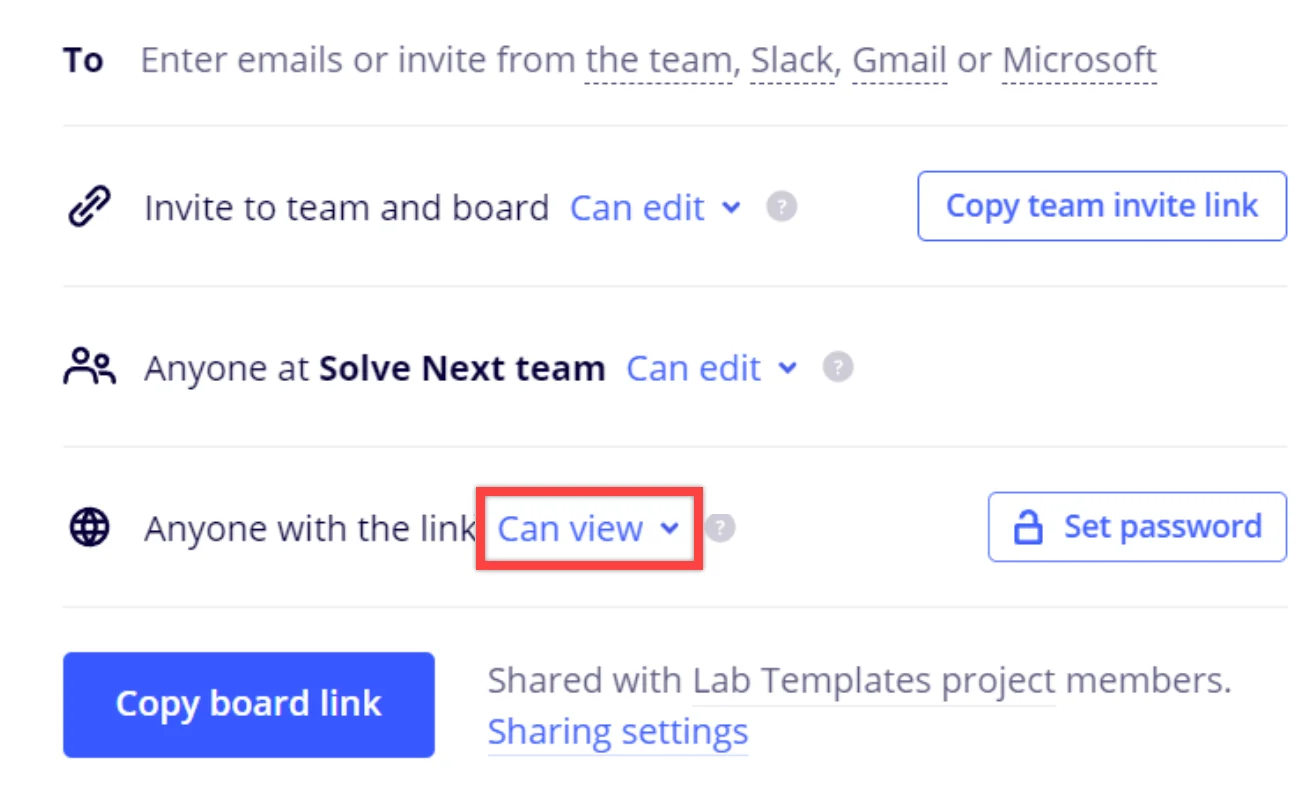Click the Copy team invite link button
Viewport: 1296px width, 797px height.
click(1102, 206)
